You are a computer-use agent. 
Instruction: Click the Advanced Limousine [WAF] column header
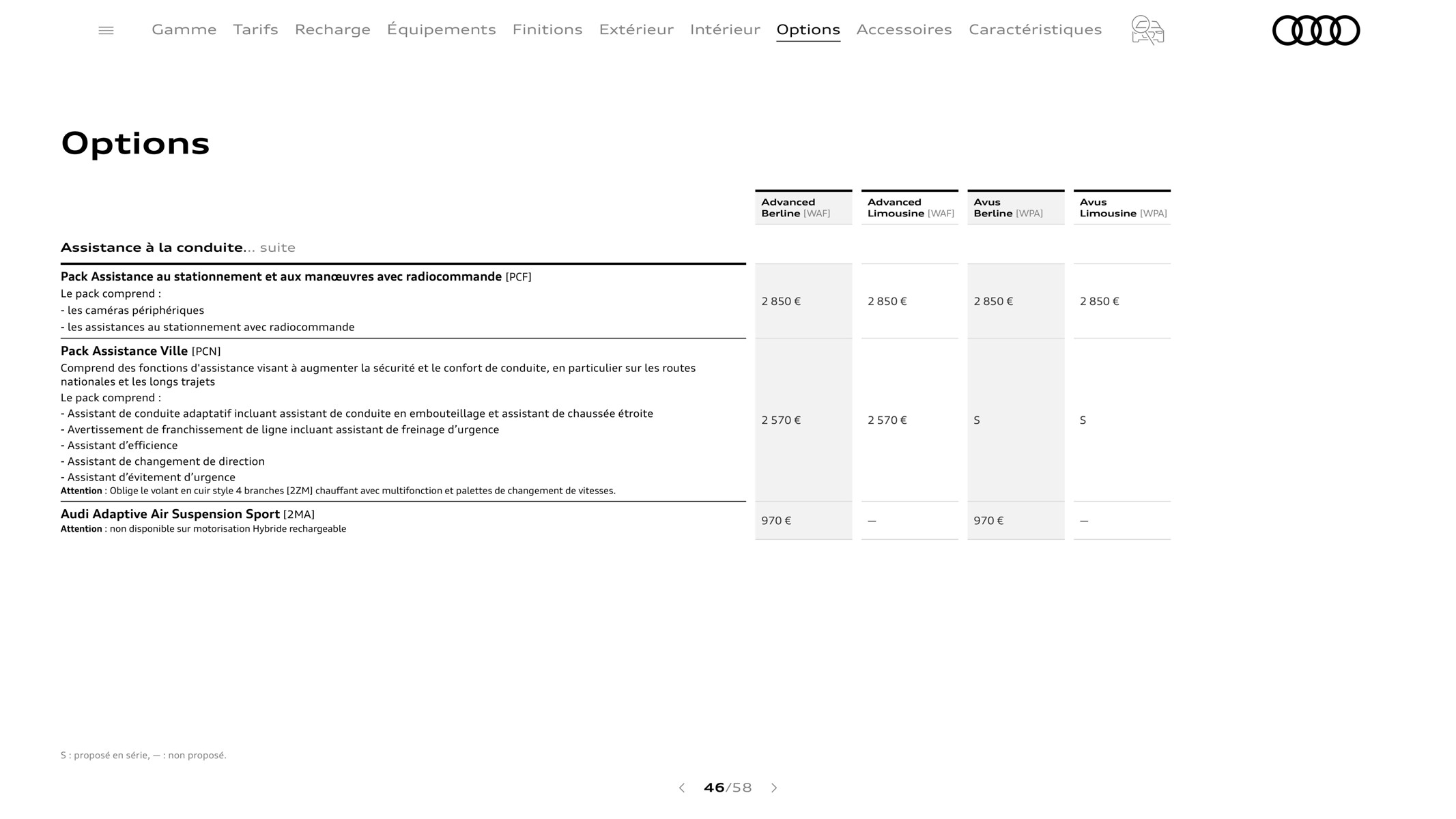[x=910, y=207]
